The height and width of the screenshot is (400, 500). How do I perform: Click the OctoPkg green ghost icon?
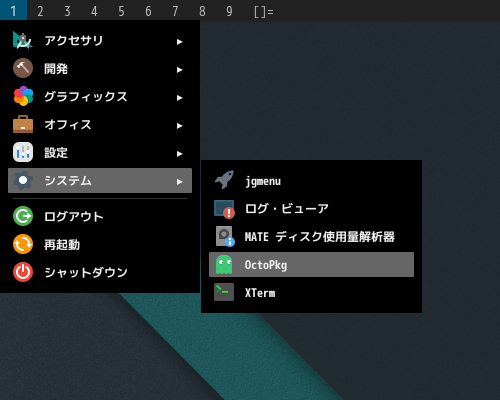click(x=224, y=265)
